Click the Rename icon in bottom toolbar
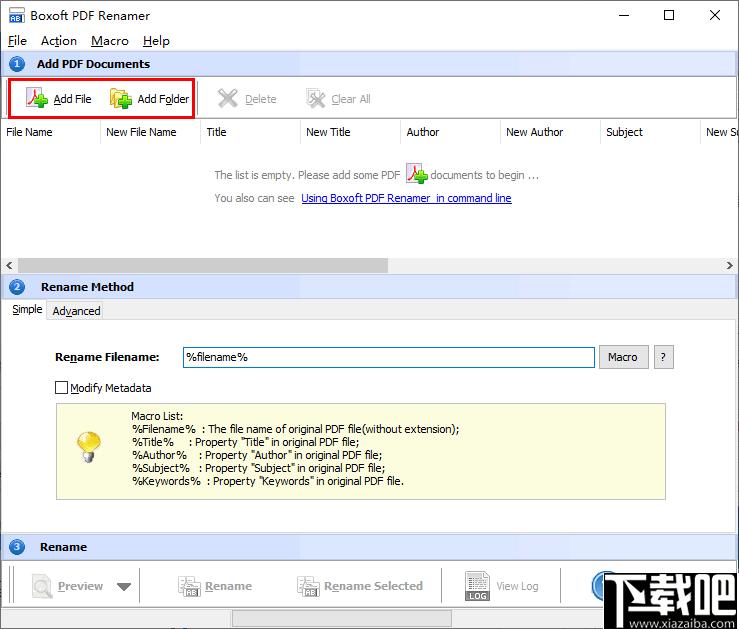Screen dimensions: 739x629 click(189, 586)
